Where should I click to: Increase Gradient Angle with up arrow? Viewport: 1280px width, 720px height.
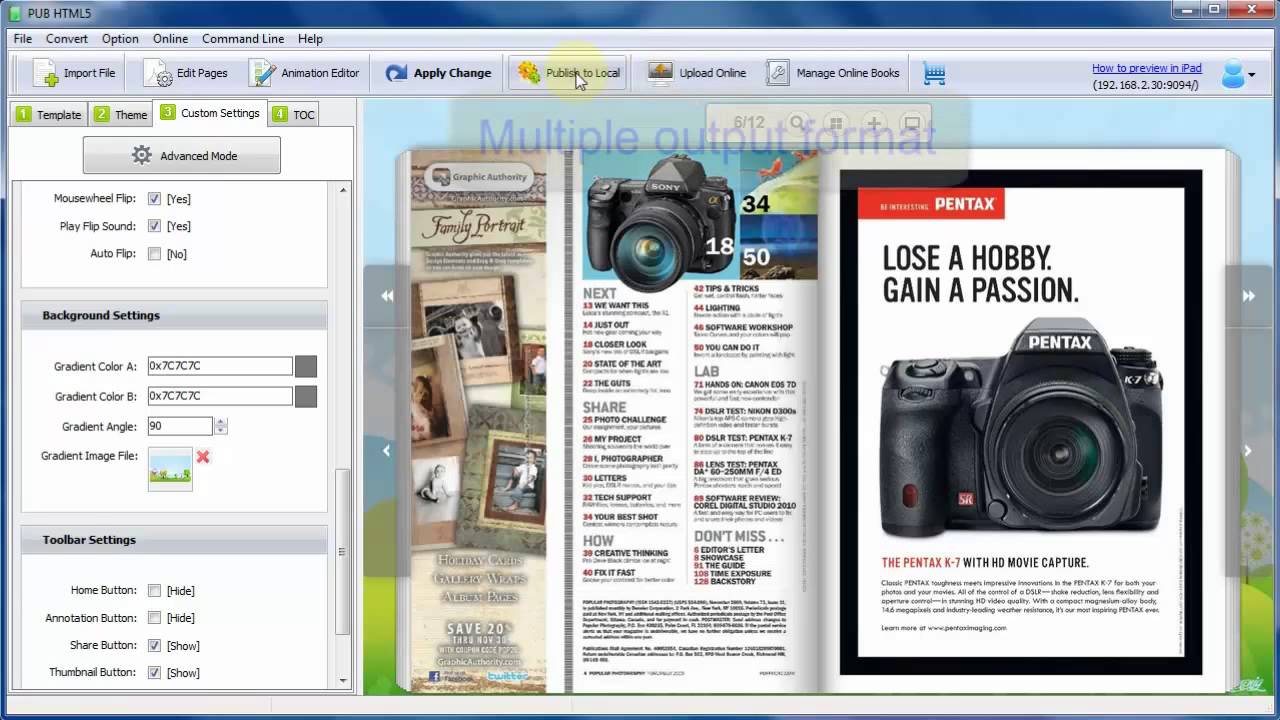[x=220, y=421]
